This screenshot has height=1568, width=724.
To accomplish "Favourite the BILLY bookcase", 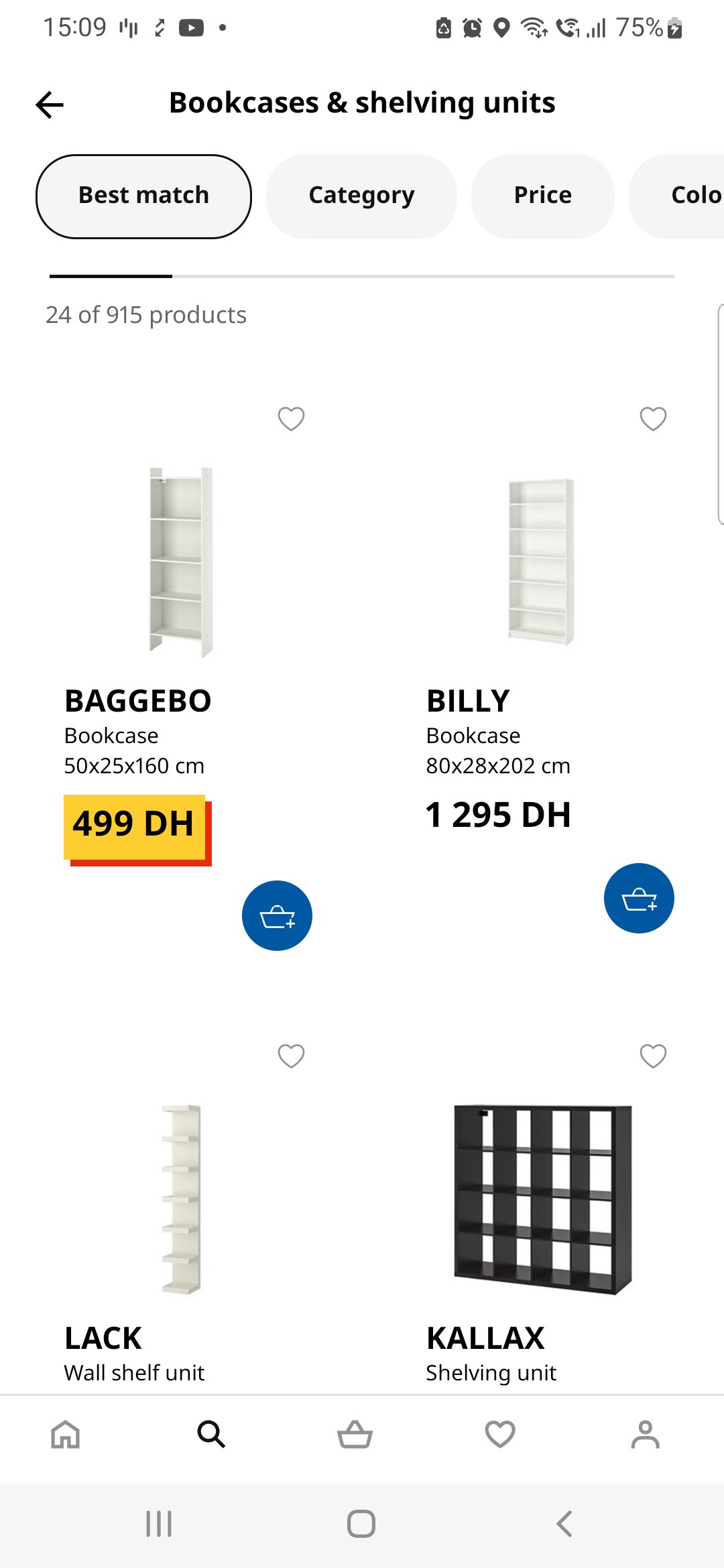I will (653, 419).
